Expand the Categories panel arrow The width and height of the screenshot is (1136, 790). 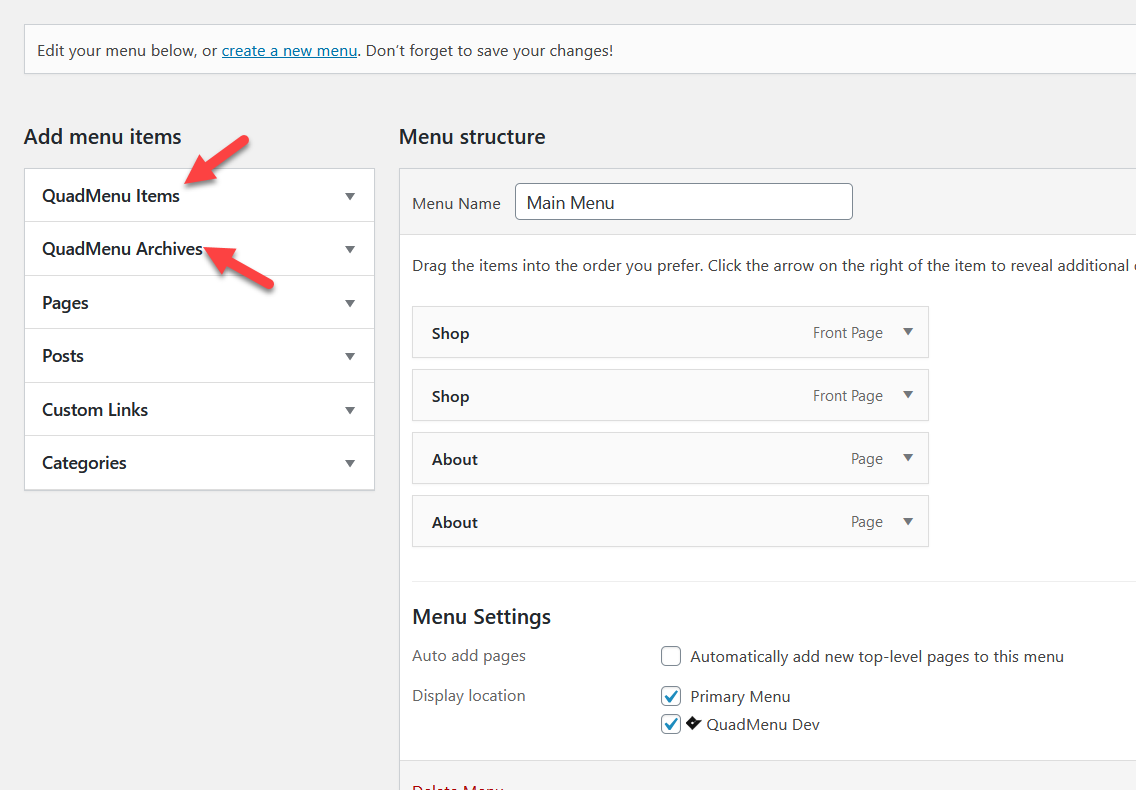(x=350, y=463)
